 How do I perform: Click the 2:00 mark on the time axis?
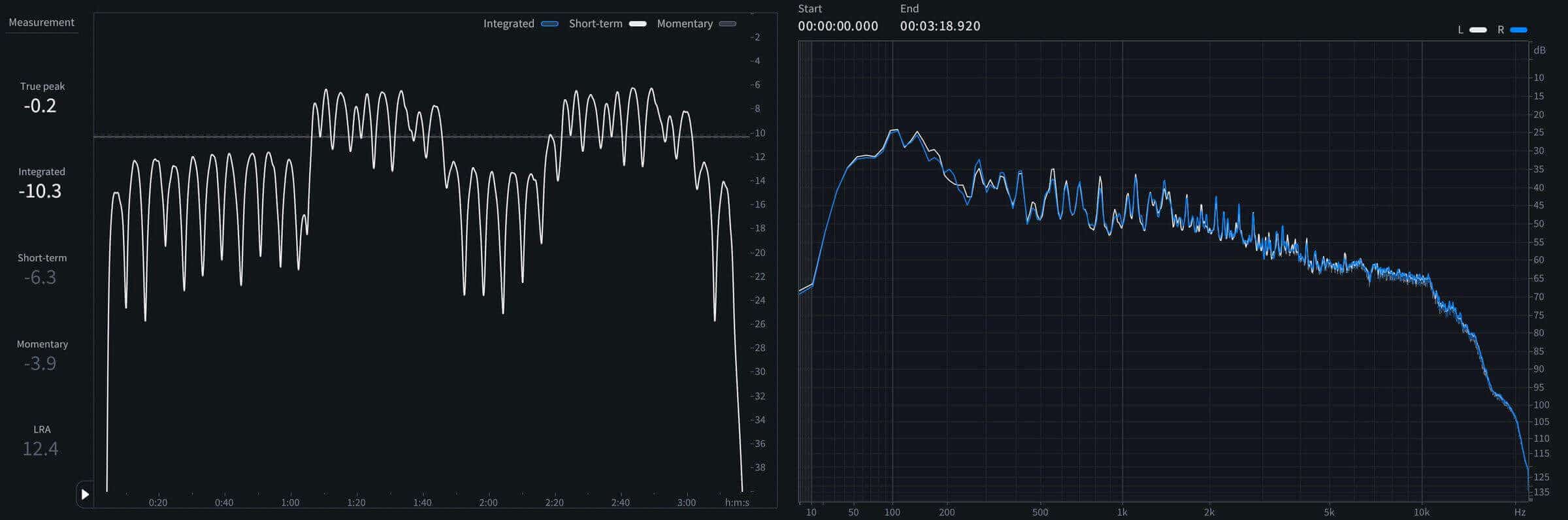pos(488,502)
